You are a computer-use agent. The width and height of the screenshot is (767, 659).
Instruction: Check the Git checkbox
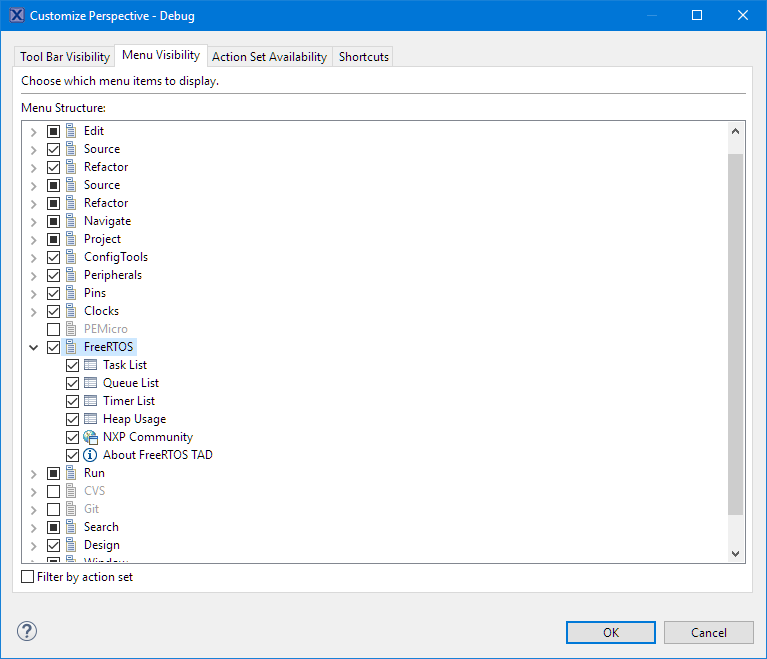pos(53,509)
